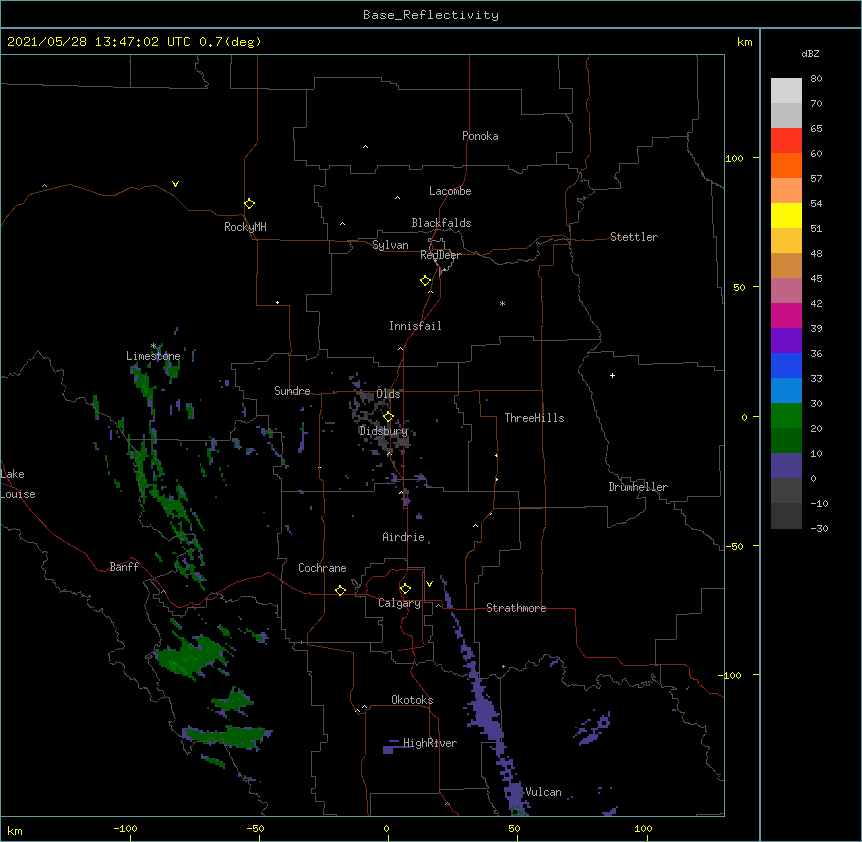The height and width of the screenshot is (842, 862).
Task: Click the -50 tick on the right axis
Action: tap(734, 546)
